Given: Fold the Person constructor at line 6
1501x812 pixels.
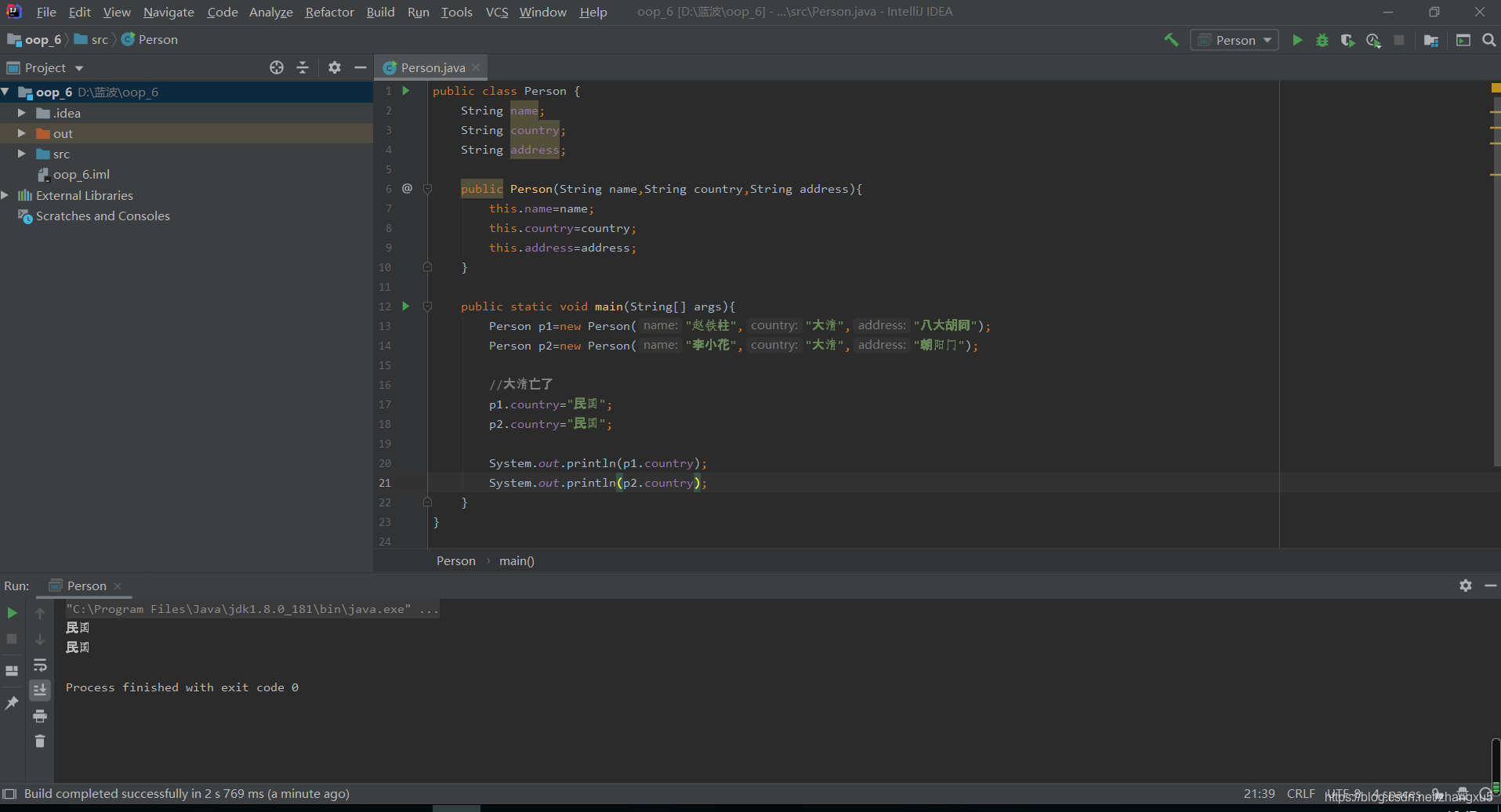Looking at the screenshot, I should click(428, 188).
